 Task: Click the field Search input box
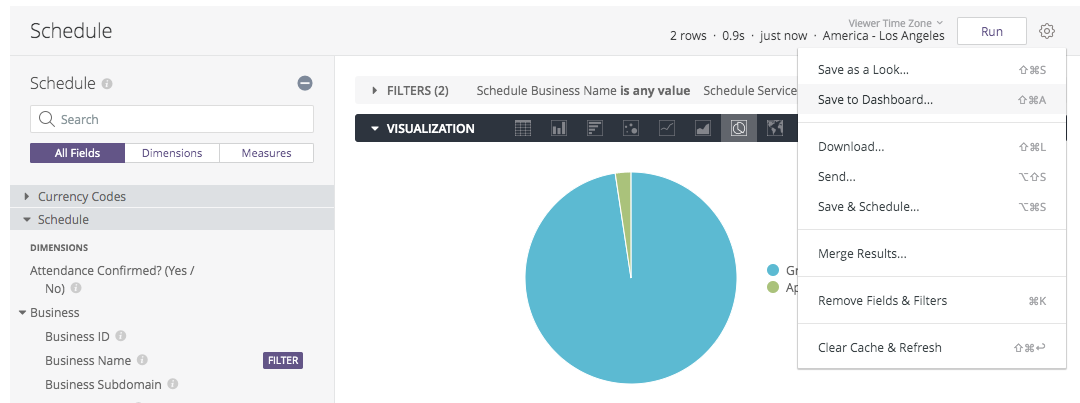(172, 119)
